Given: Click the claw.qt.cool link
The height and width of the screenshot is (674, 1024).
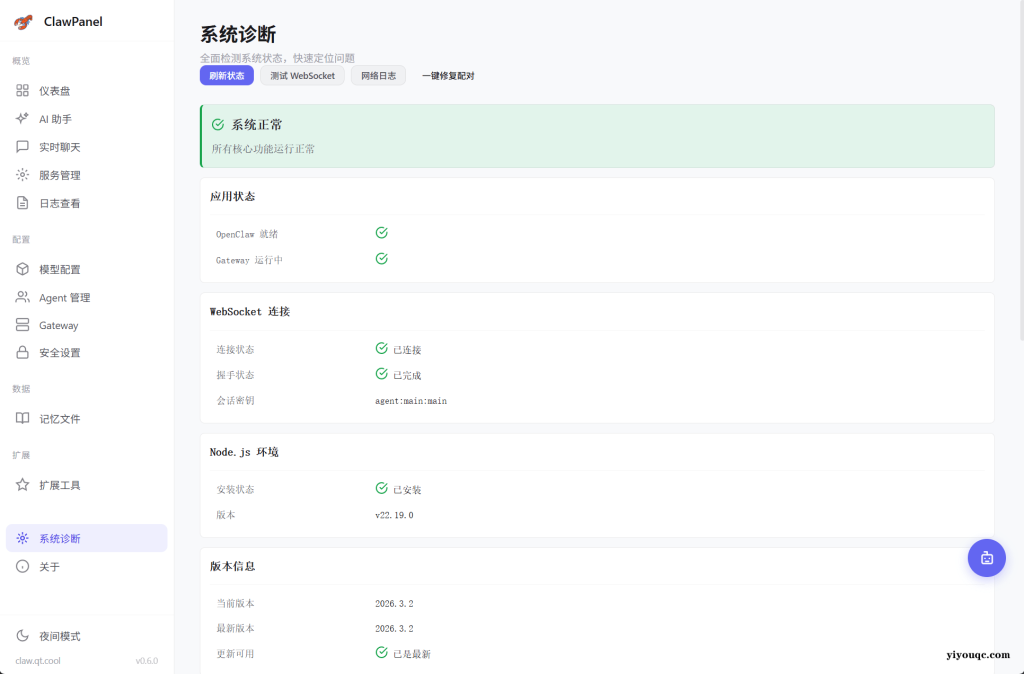Looking at the screenshot, I should [40, 660].
